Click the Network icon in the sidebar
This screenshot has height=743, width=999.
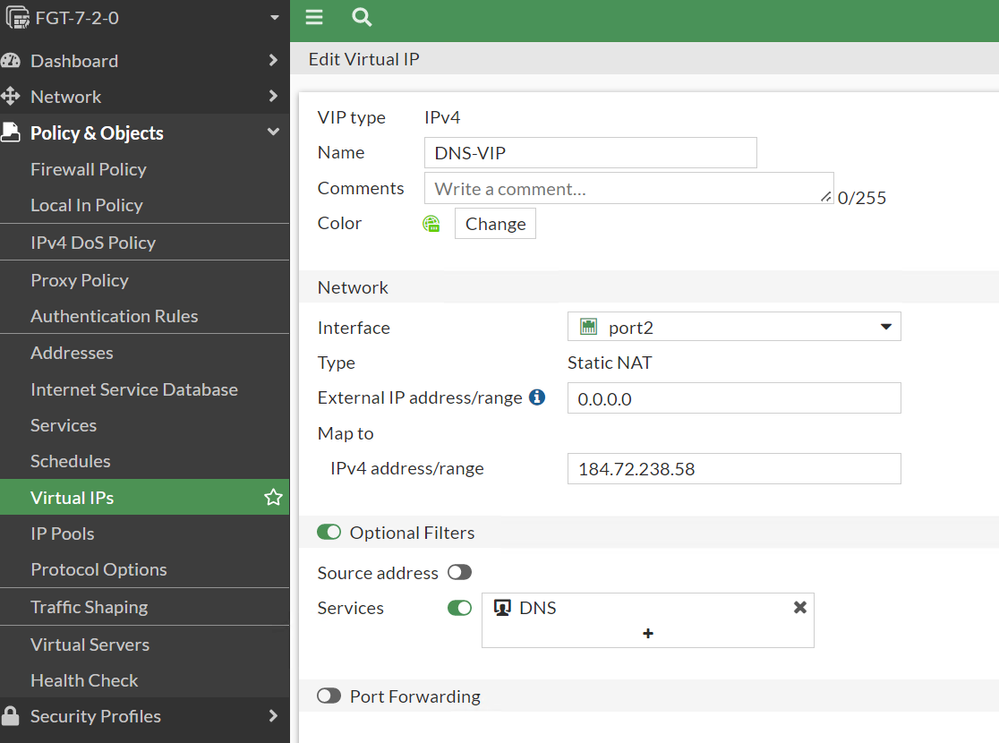coord(11,96)
